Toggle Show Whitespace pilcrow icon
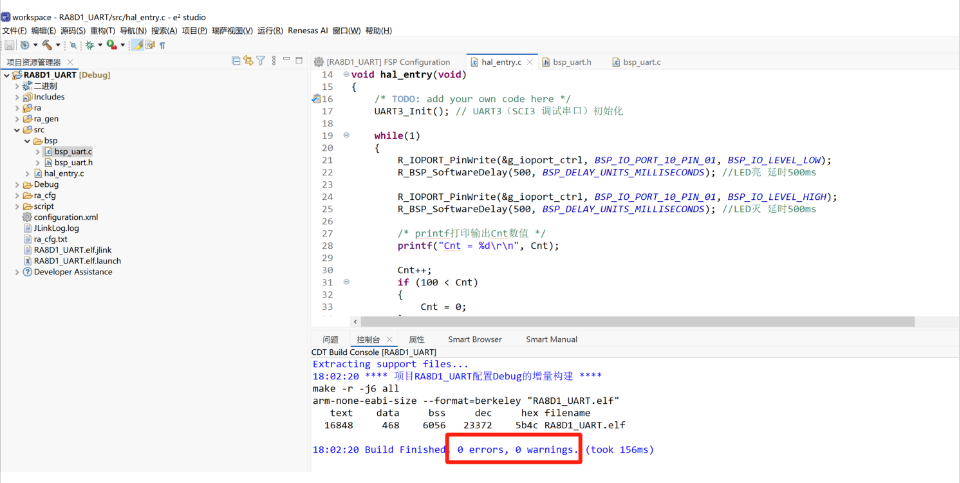Viewport: 960px width, 483px height. pos(162,45)
